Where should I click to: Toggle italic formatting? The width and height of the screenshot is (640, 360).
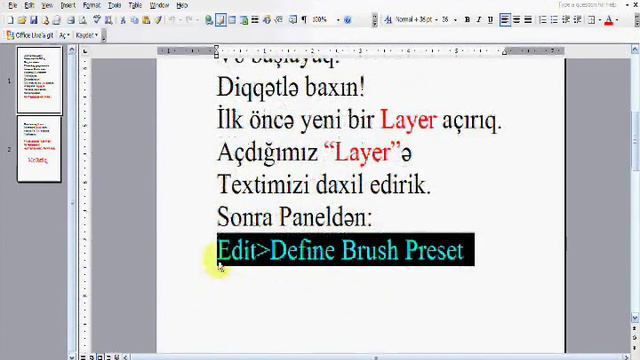(479, 20)
